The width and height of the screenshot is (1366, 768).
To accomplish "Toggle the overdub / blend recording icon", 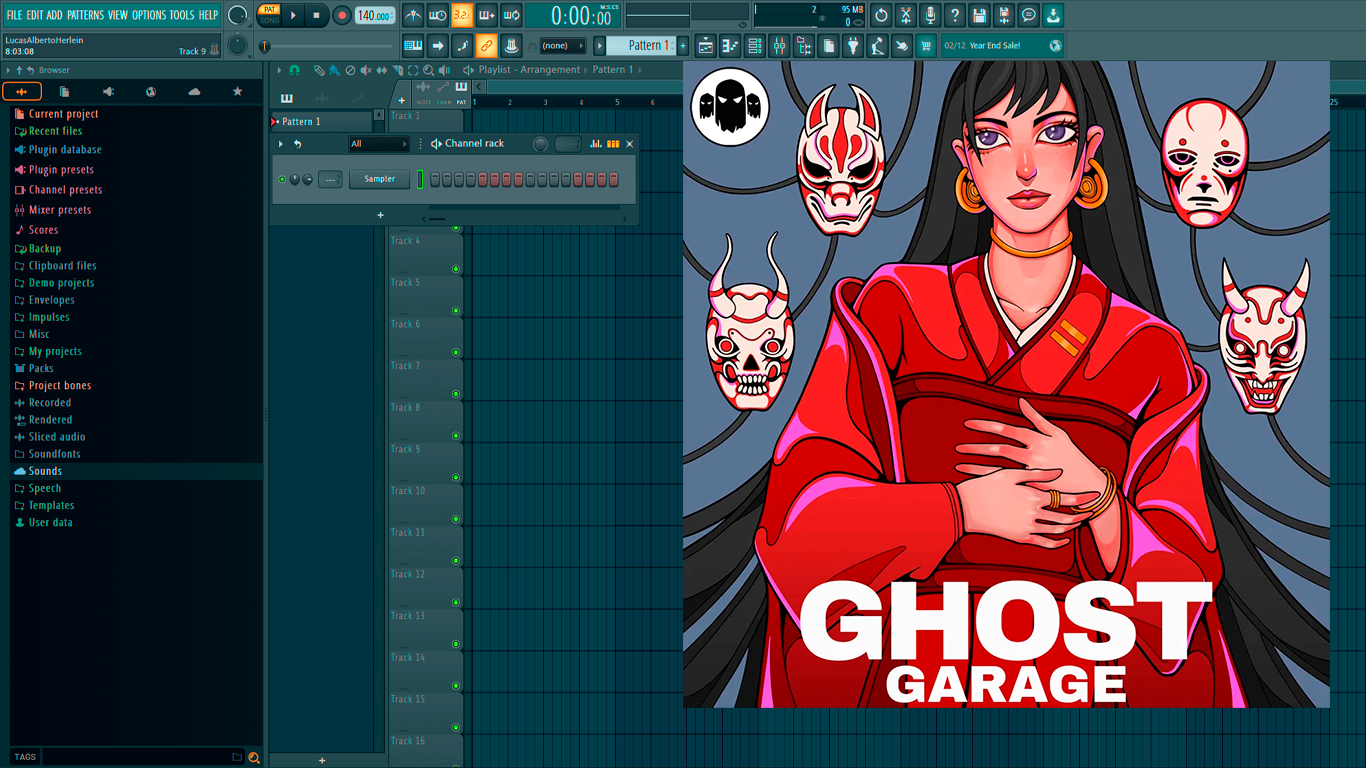I will 486,15.
